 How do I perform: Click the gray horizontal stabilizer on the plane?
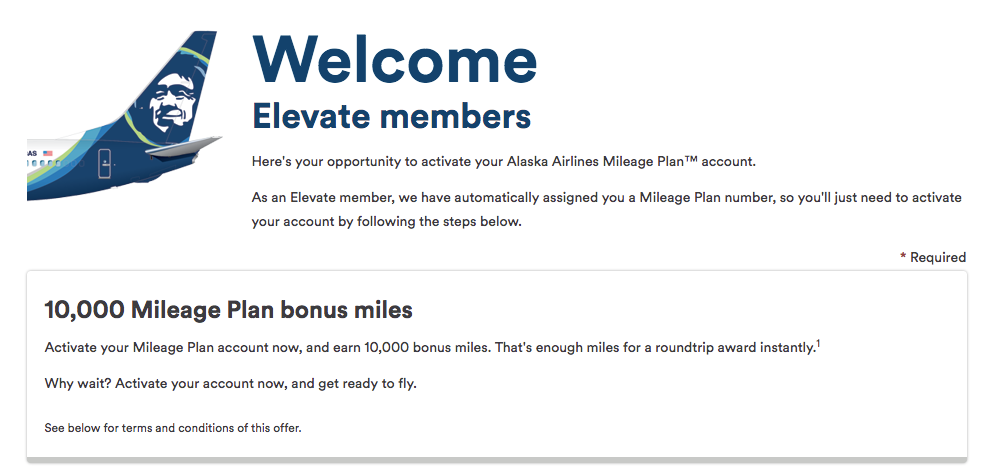pyautogui.click(x=182, y=147)
